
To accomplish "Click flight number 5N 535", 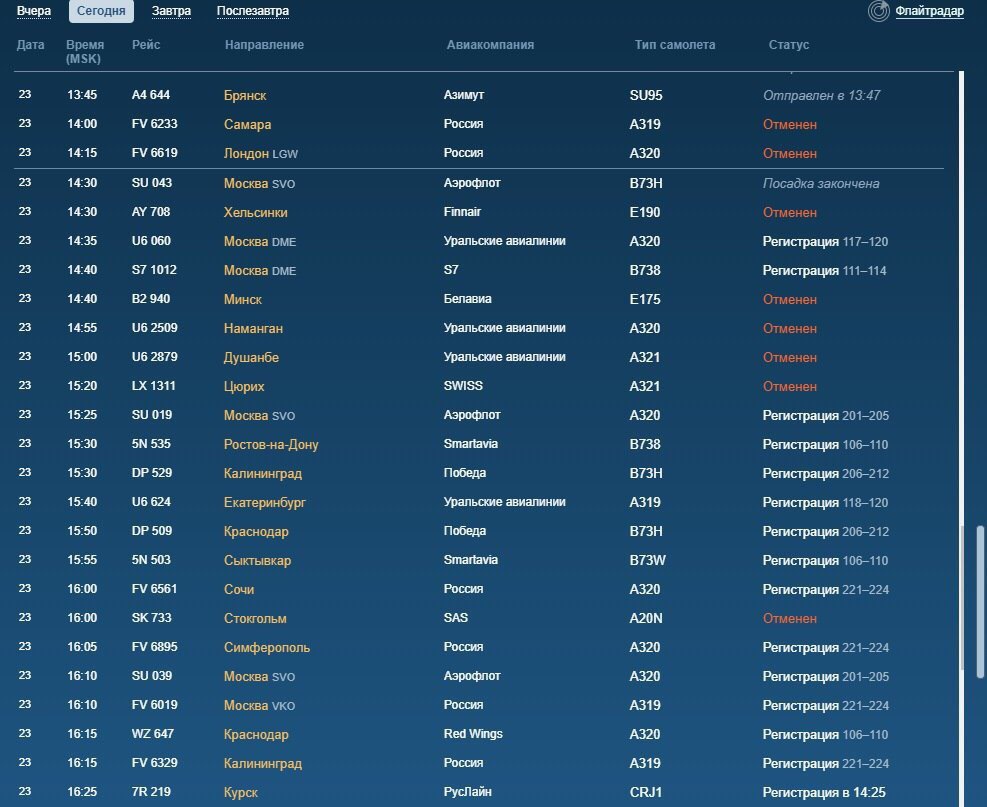I will (x=151, y=443).
